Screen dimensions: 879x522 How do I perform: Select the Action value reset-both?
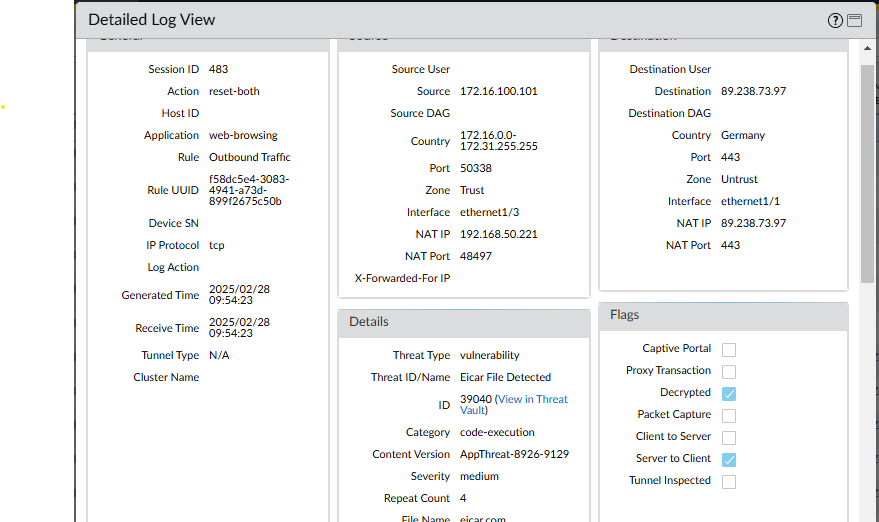tap(234, 91)
